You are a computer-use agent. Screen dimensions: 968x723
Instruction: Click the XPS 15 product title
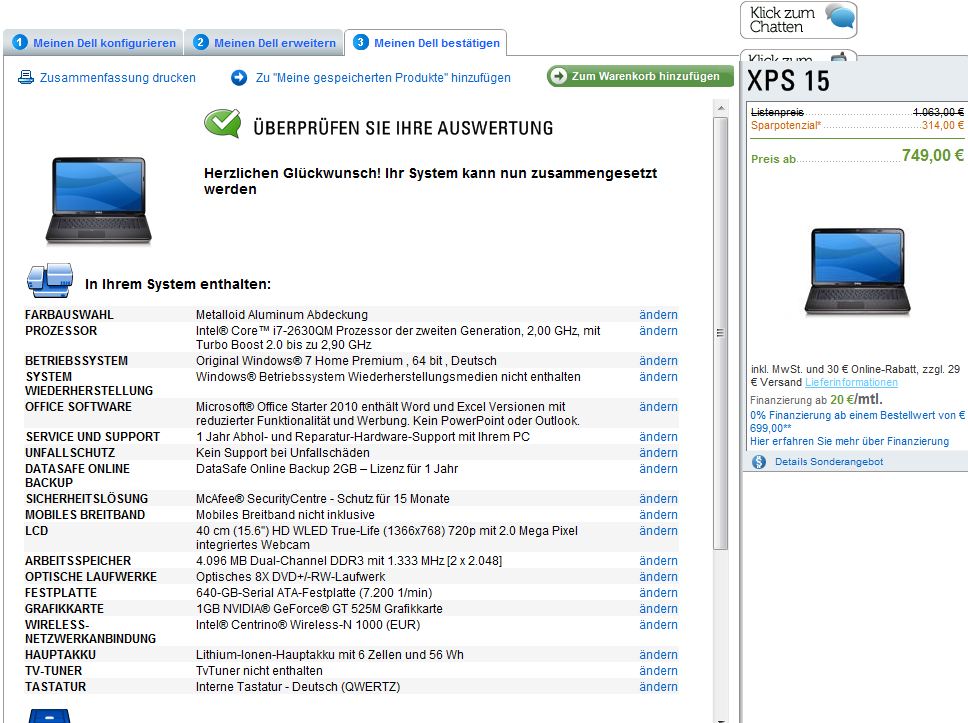point(788,81)
